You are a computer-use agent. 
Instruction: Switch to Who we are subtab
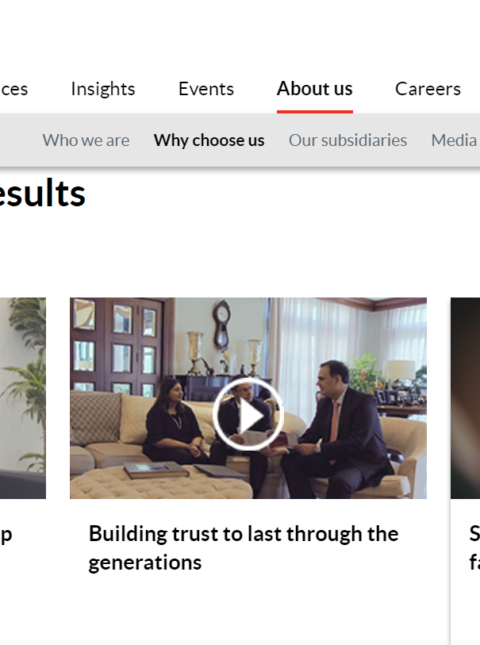point(86,140)
